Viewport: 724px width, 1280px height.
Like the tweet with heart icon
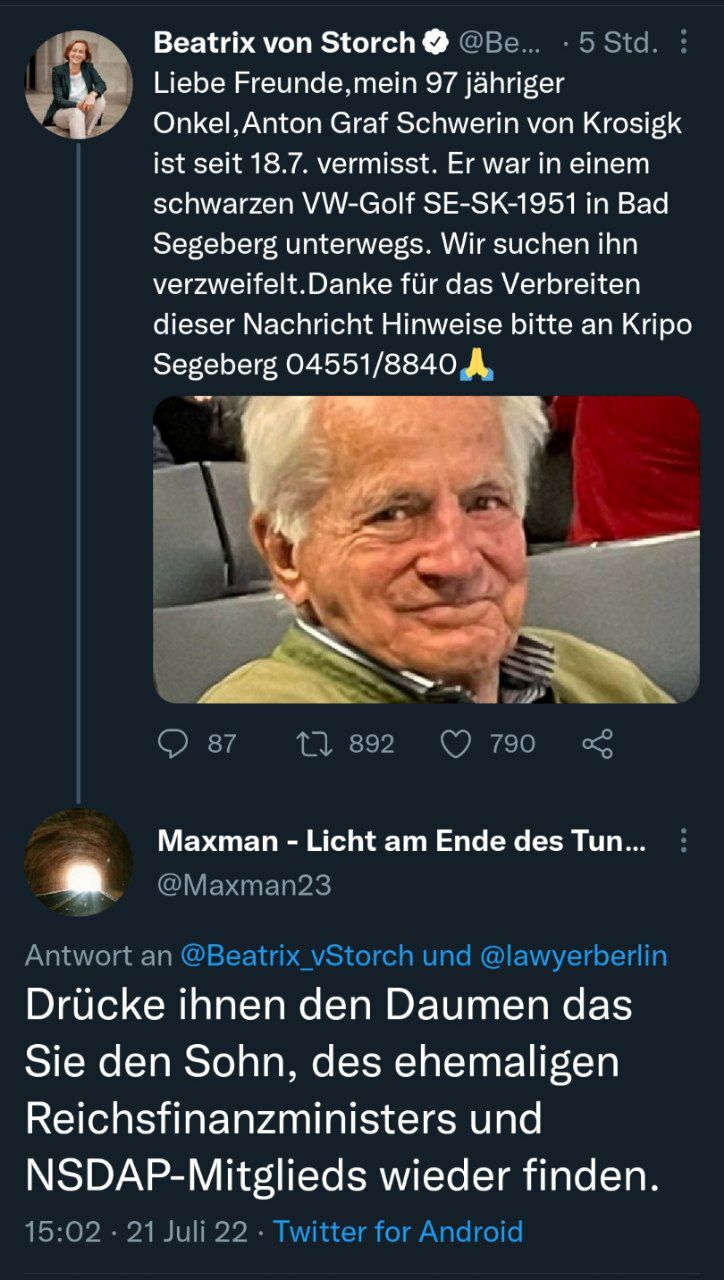click(456, 743)
